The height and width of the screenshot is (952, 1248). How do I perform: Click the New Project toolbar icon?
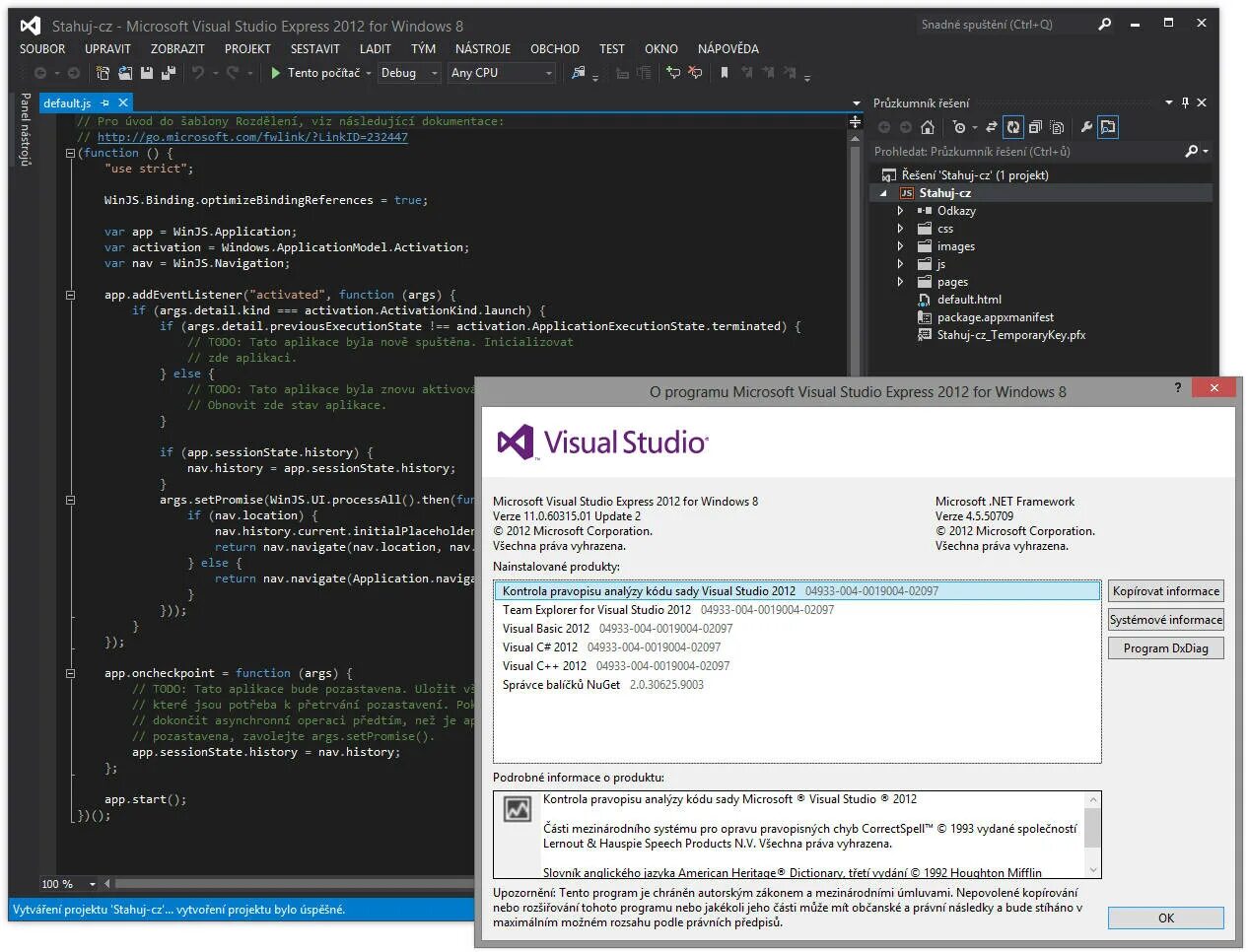tap(103, 73)
